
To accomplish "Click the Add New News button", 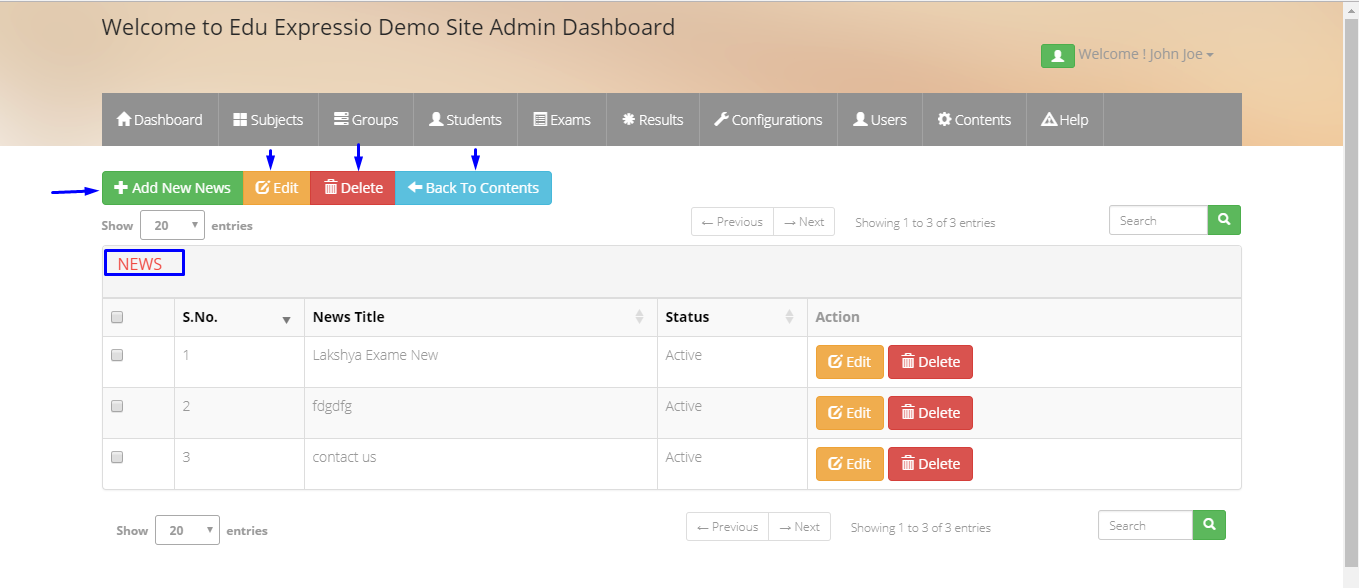I will [173, 188].
